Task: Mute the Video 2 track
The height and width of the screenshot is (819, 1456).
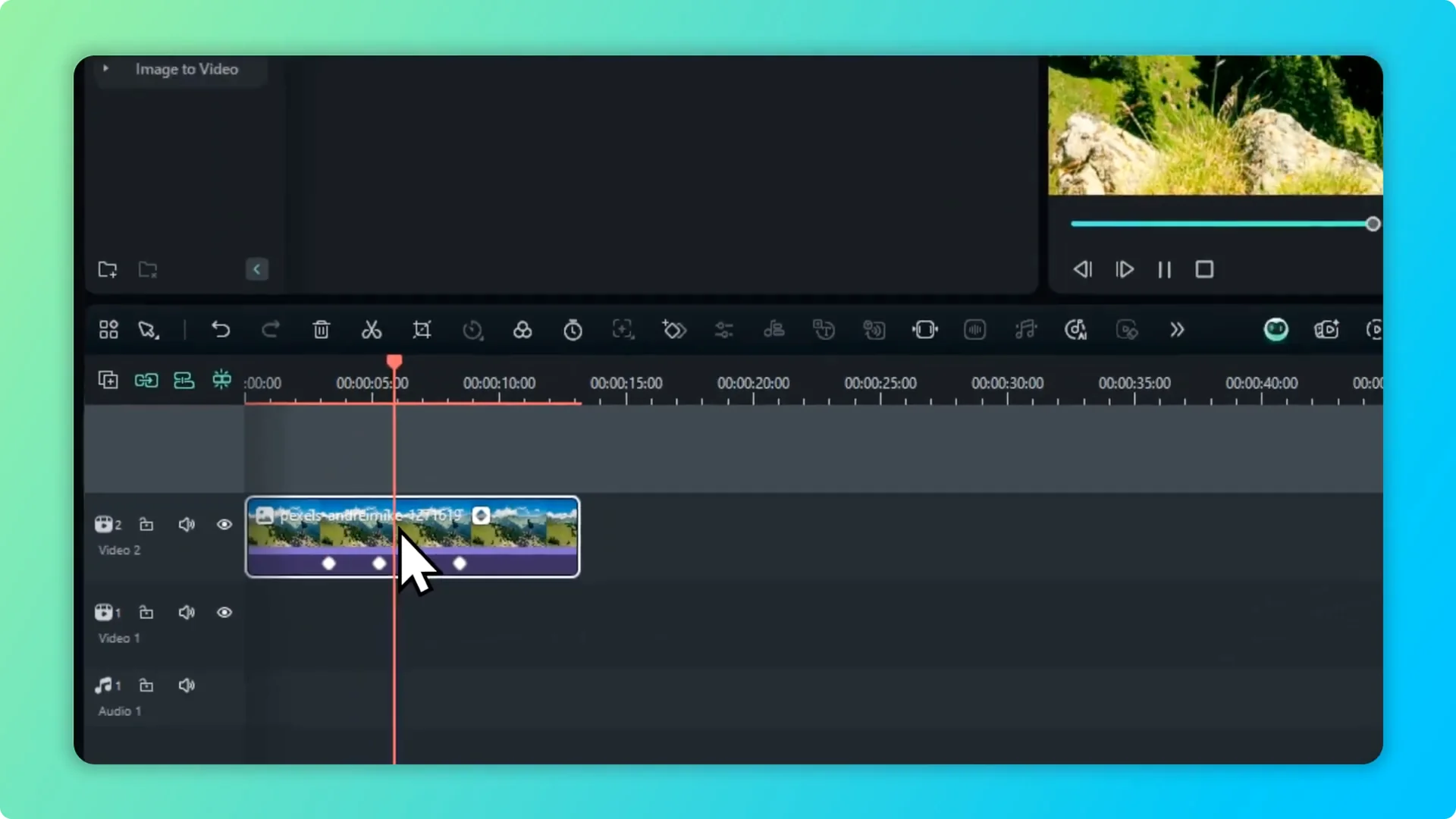Action: tap(187, 524)
